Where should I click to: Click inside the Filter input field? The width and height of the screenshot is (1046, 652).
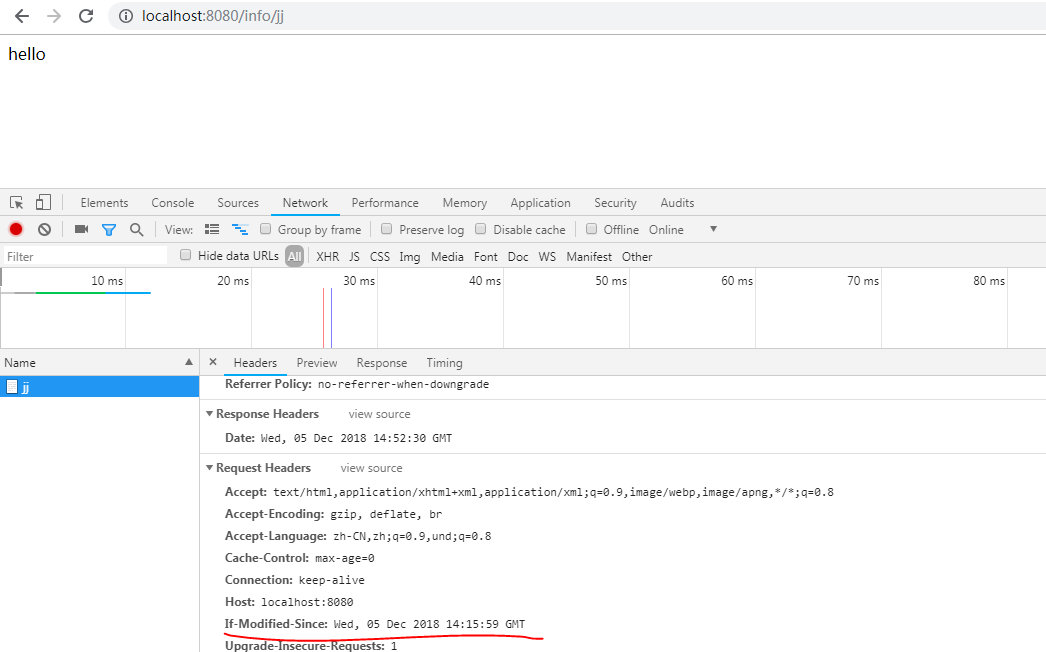(80, 256)
